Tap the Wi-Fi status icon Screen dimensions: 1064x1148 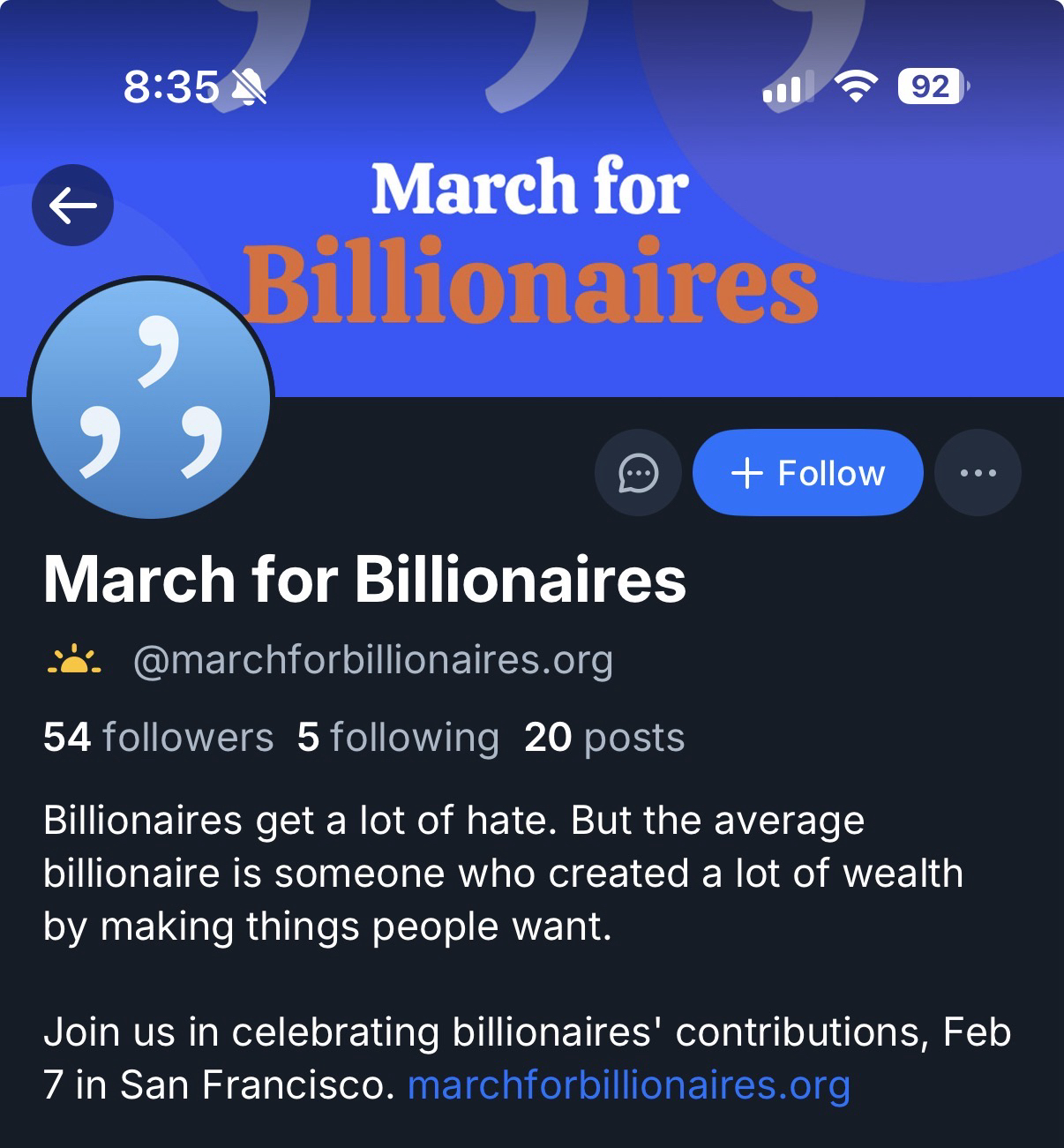pos(856,86)
